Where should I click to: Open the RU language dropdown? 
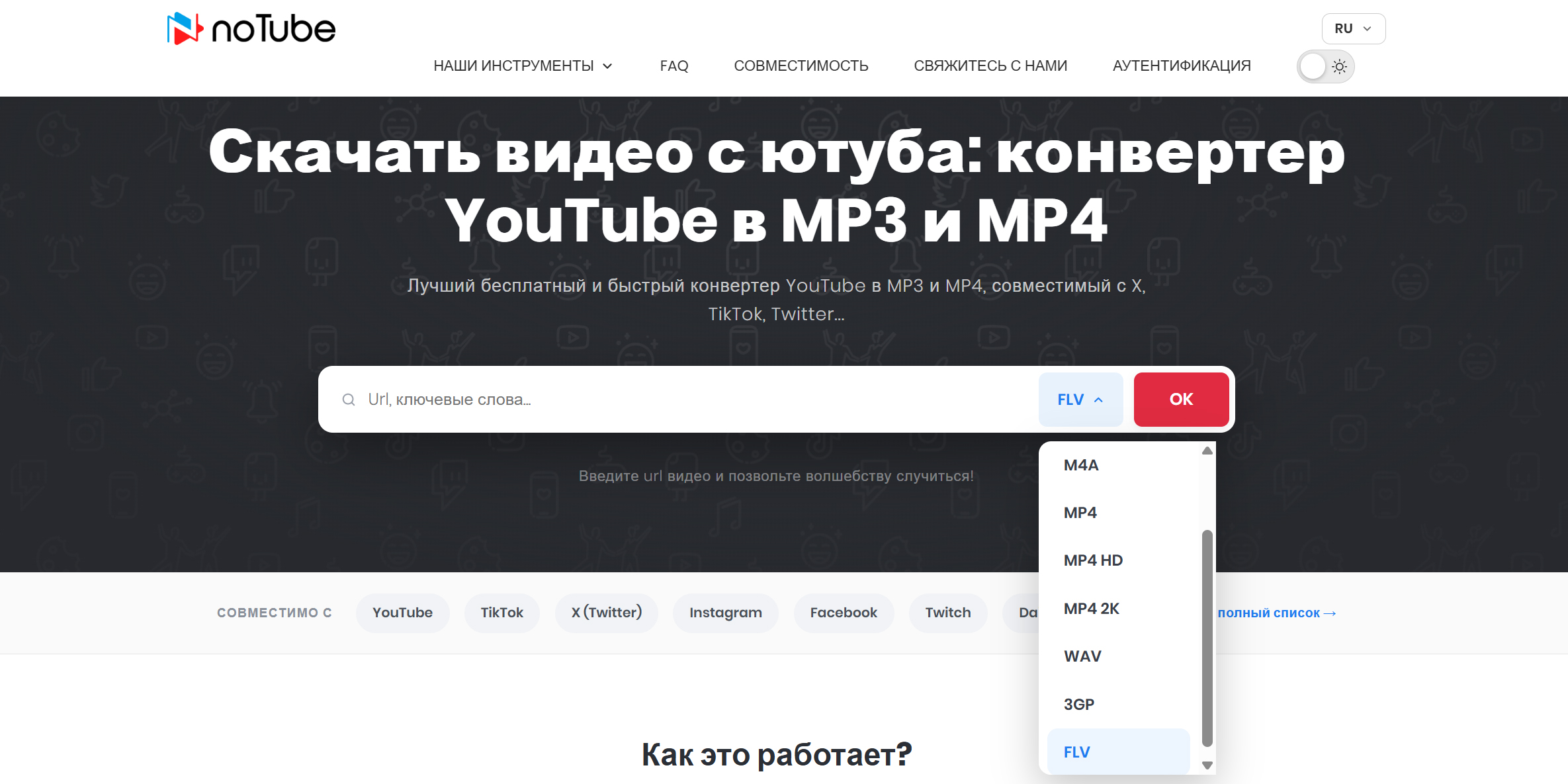click(1353, 28)
